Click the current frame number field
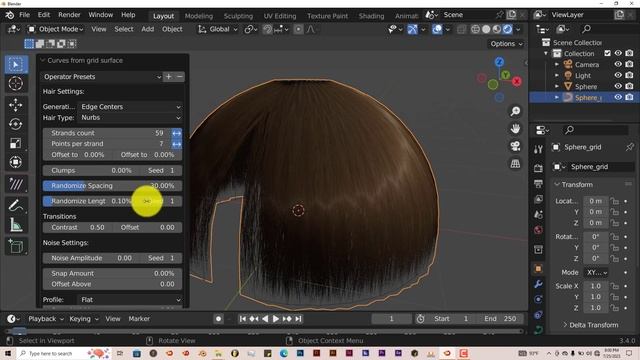This screenshot has height=360, width=640. pyautogui.click(x=391, y=319)
